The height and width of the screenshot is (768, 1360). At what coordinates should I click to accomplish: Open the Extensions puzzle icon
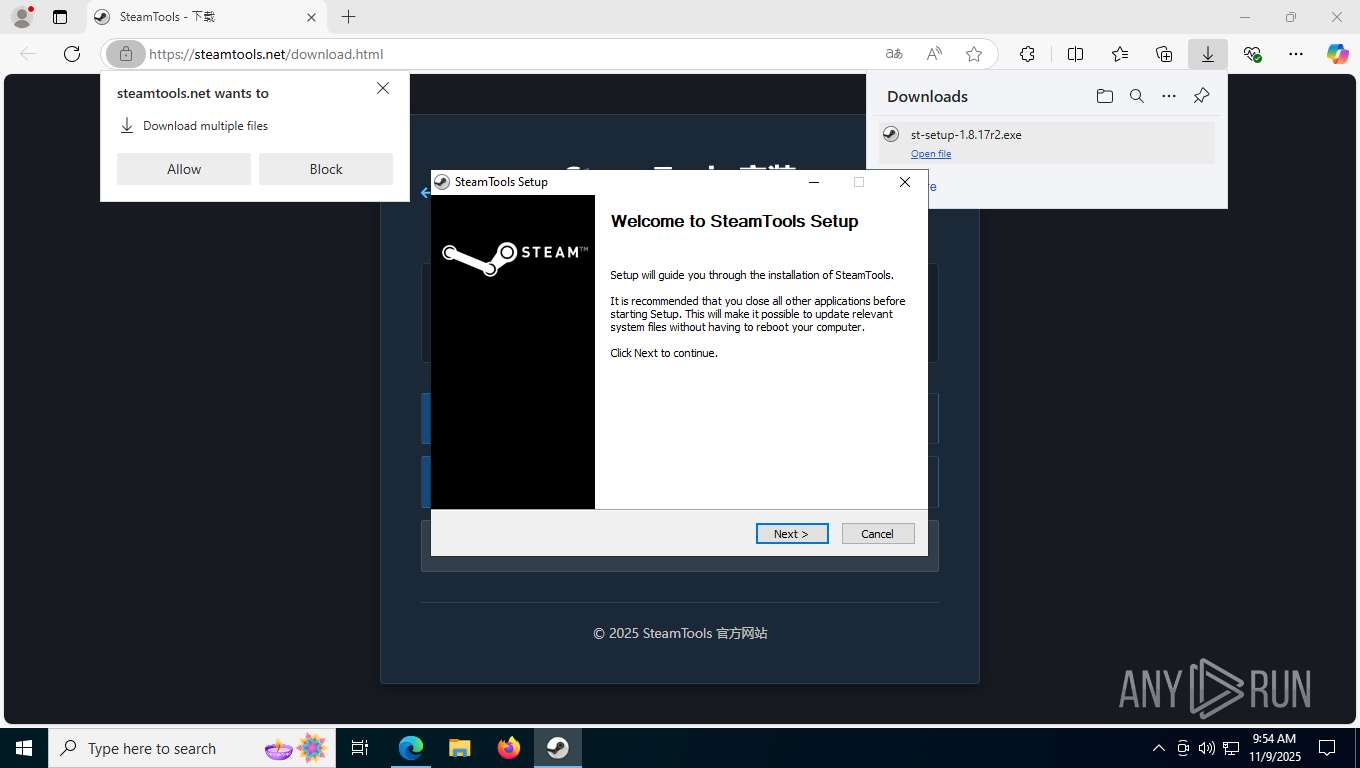[x=1027, y=54]
